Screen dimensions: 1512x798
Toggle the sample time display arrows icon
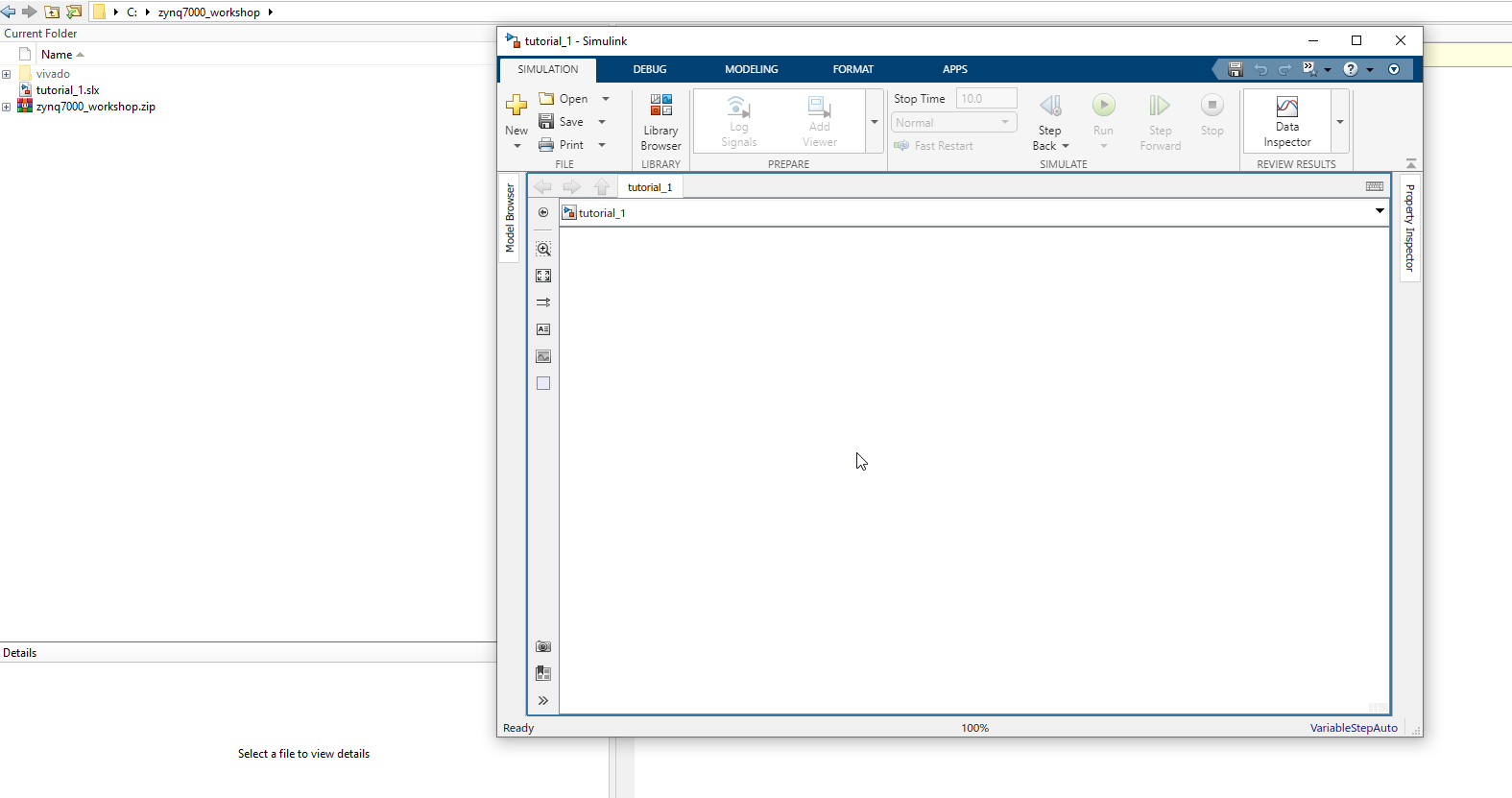tap(543, 302)
